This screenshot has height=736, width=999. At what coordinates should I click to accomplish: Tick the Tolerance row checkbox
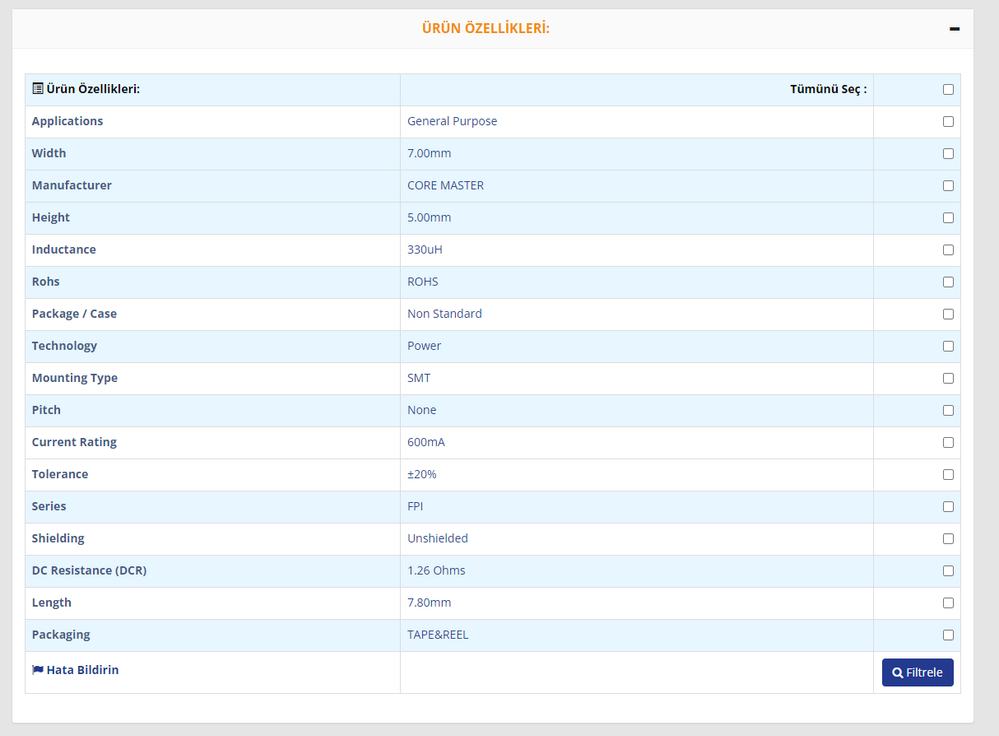(x=948, y=475)
